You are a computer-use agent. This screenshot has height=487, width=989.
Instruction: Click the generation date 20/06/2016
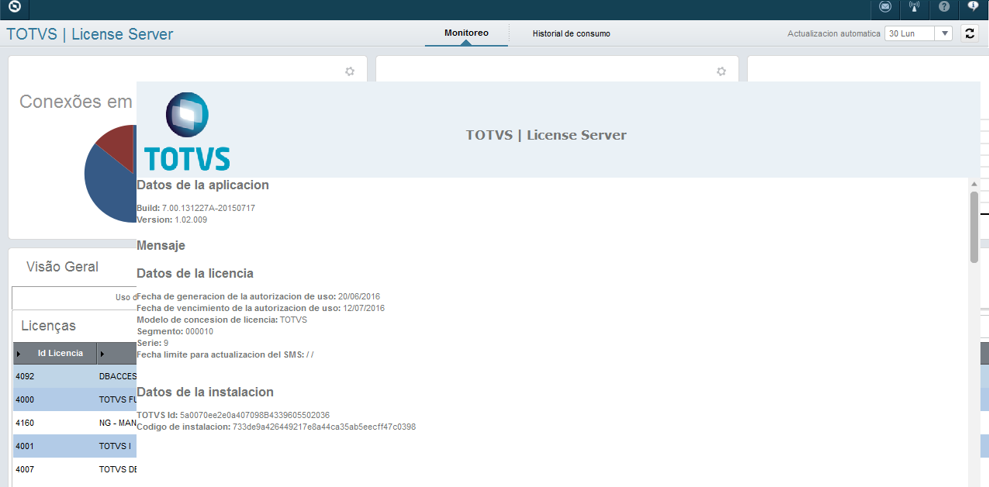[x=359, y=296]
